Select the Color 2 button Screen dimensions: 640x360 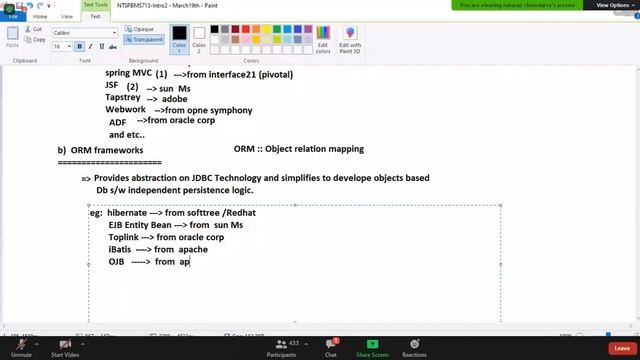(x=199, y=39)
